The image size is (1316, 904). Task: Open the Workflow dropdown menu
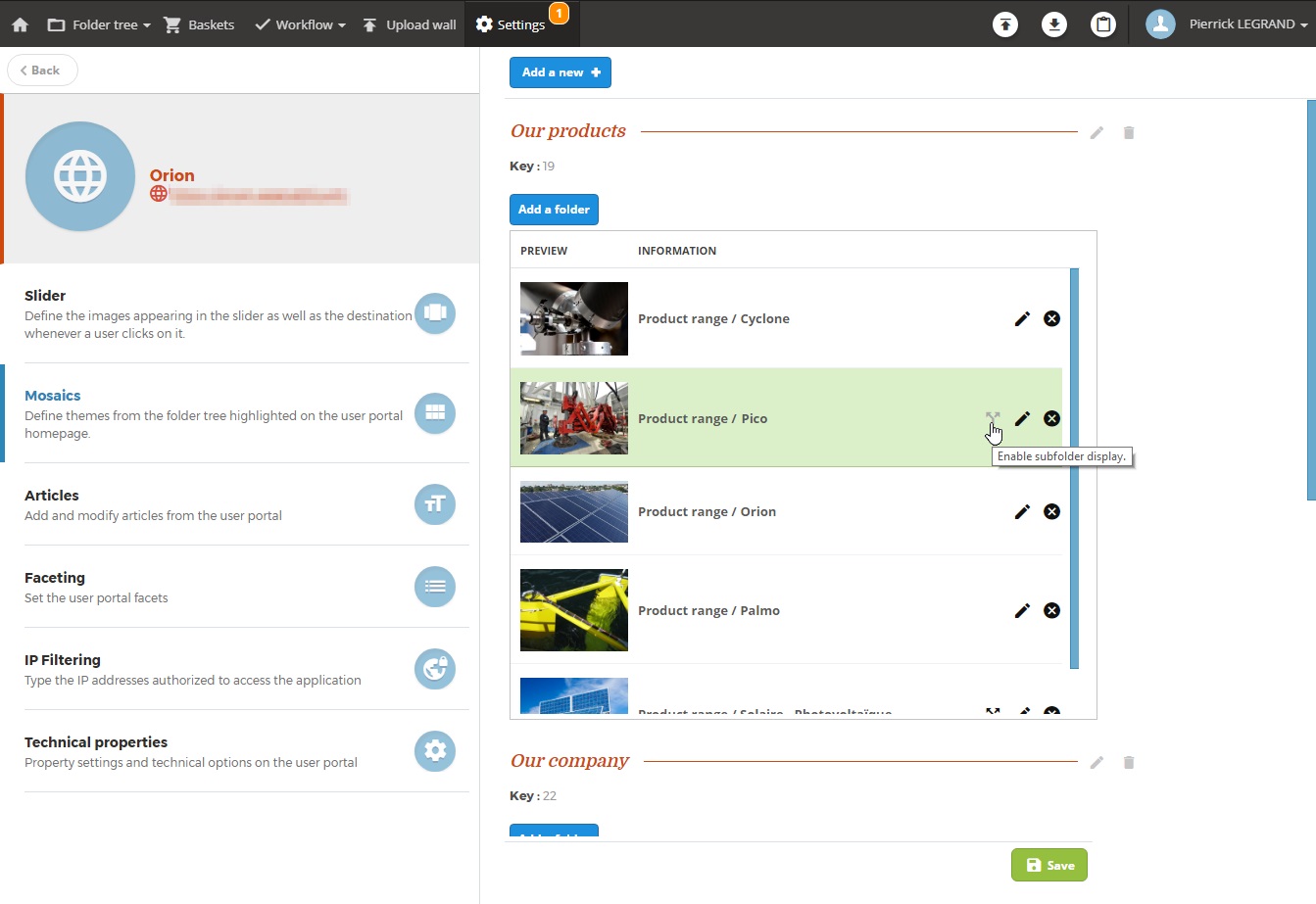(300, 24)
